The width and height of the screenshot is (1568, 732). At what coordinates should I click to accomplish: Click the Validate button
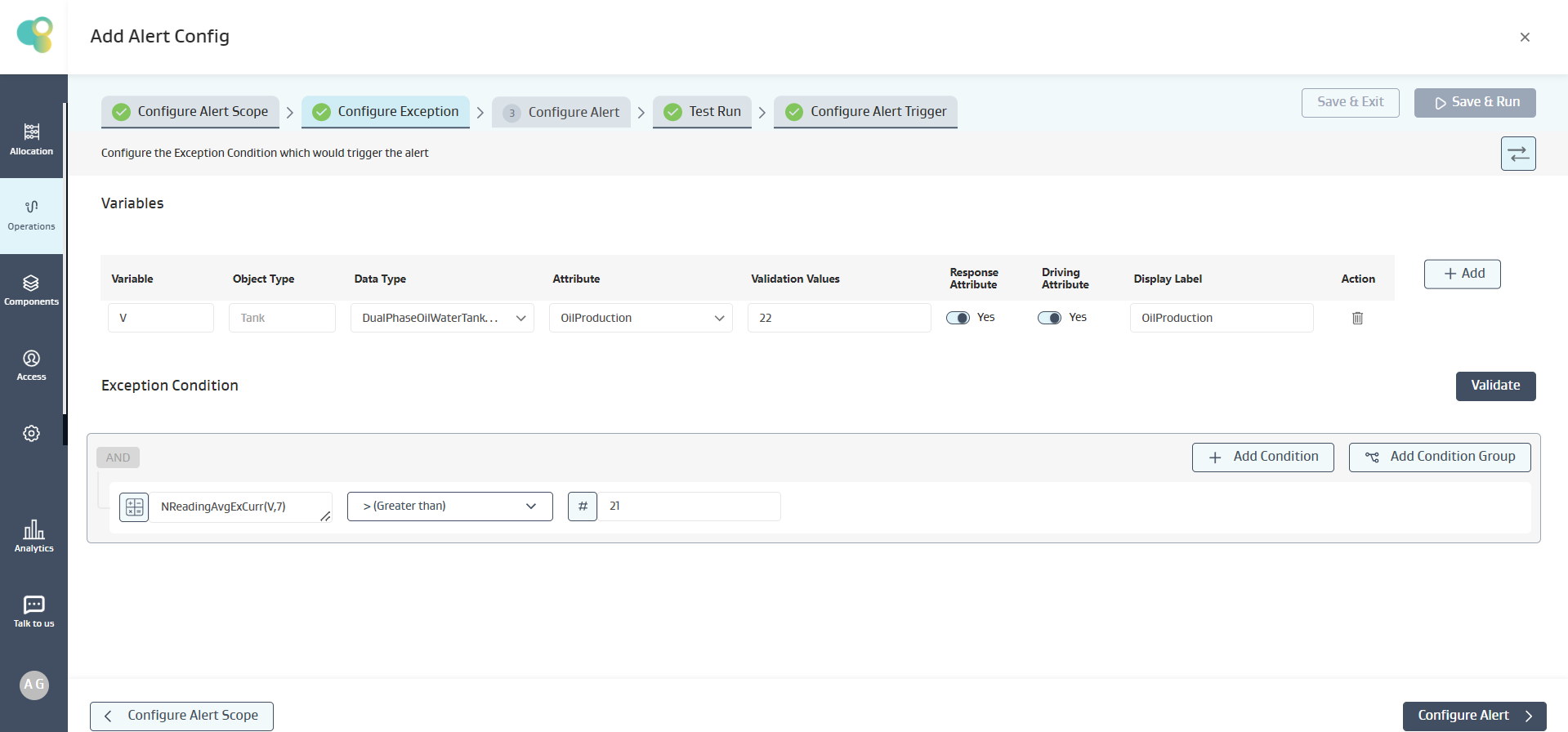[1494, 386]
